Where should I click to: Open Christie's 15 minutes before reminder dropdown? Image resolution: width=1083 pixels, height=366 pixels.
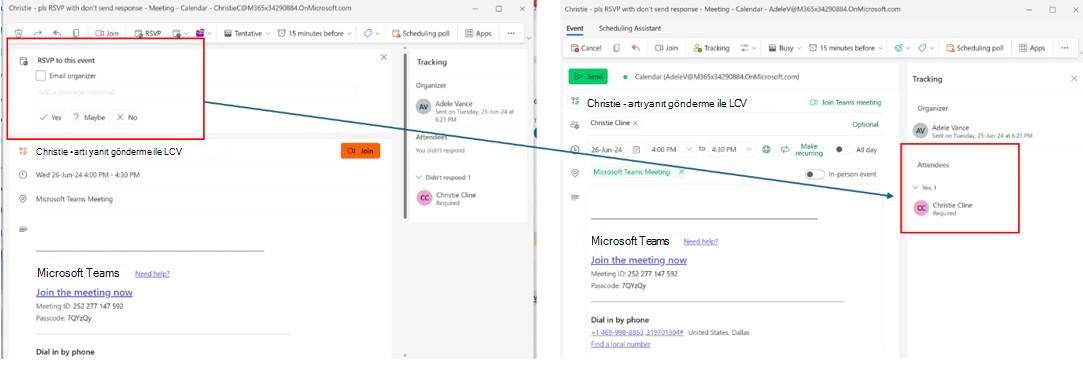pos(315,33)
